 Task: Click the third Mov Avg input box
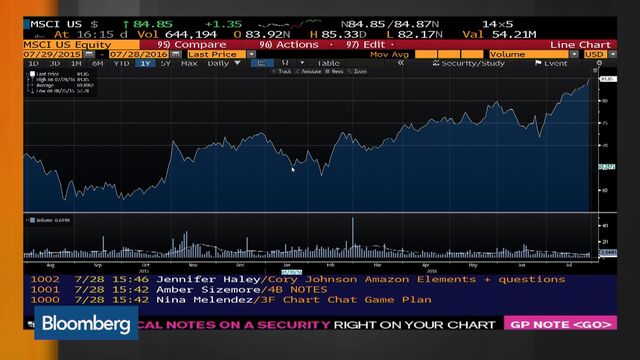(x=473, y=54)
